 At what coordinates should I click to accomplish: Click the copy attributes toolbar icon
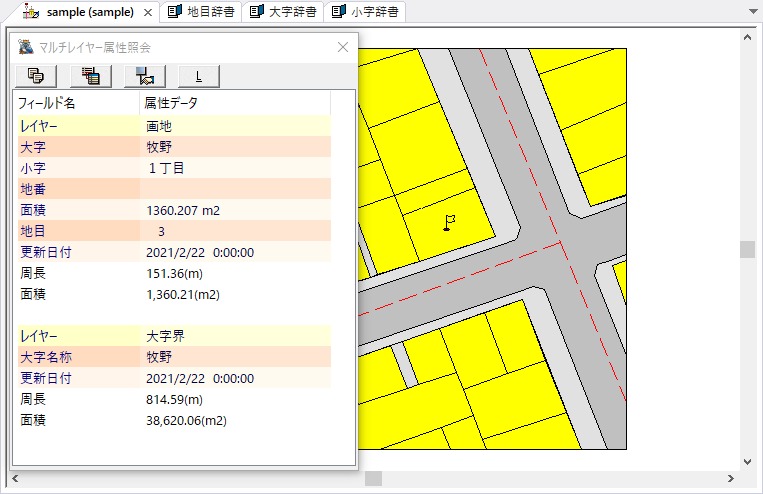[x=36, y=76]
